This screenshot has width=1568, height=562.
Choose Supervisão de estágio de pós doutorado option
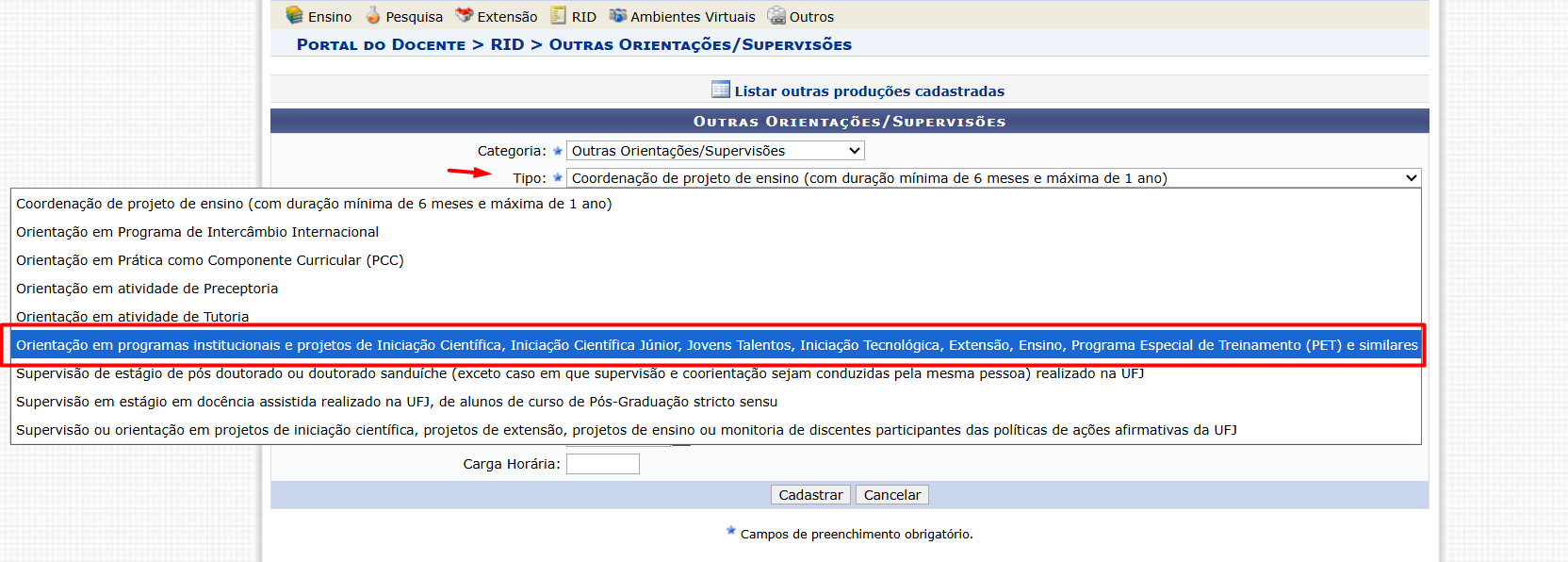coord(715,373)
